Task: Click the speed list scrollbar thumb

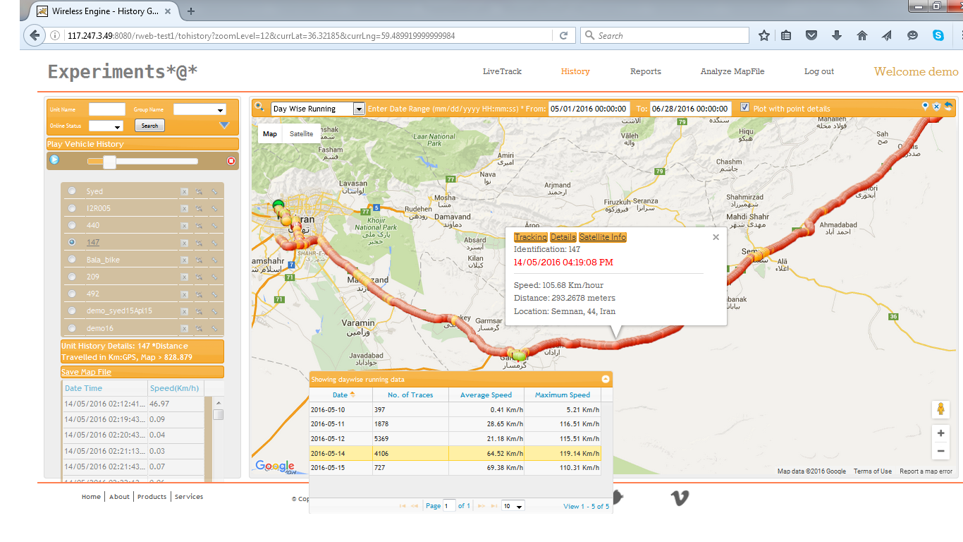Action: tap(218, 414)
